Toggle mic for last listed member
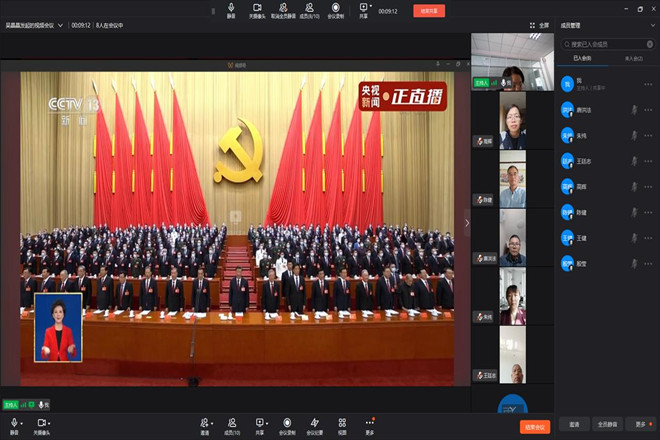 pos(634,264)
